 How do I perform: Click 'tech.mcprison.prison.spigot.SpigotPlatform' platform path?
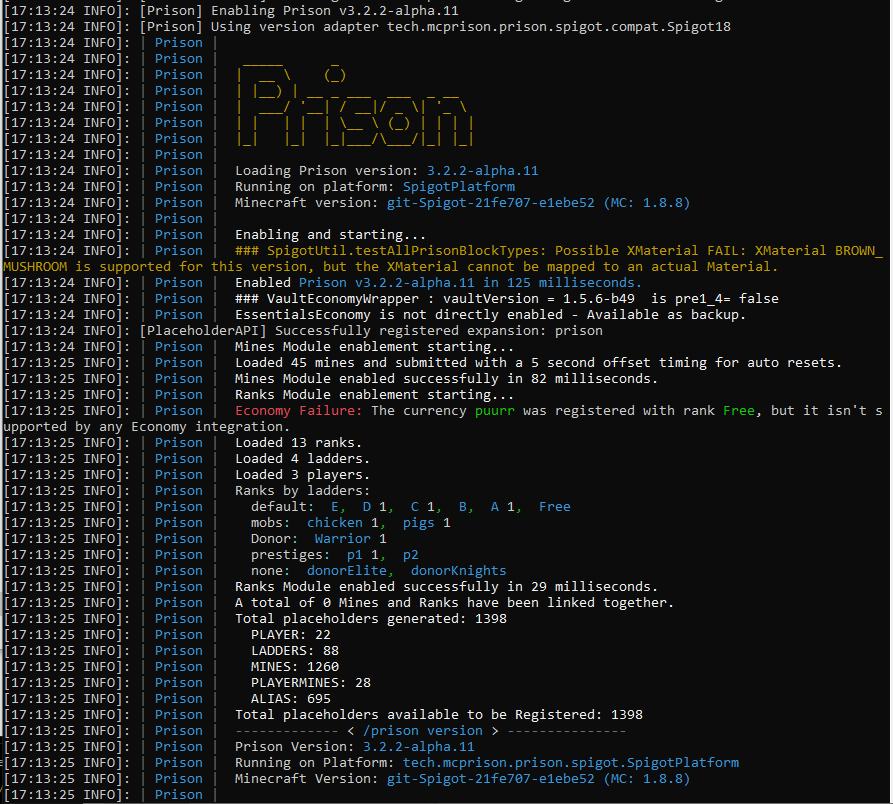point(571,762)
